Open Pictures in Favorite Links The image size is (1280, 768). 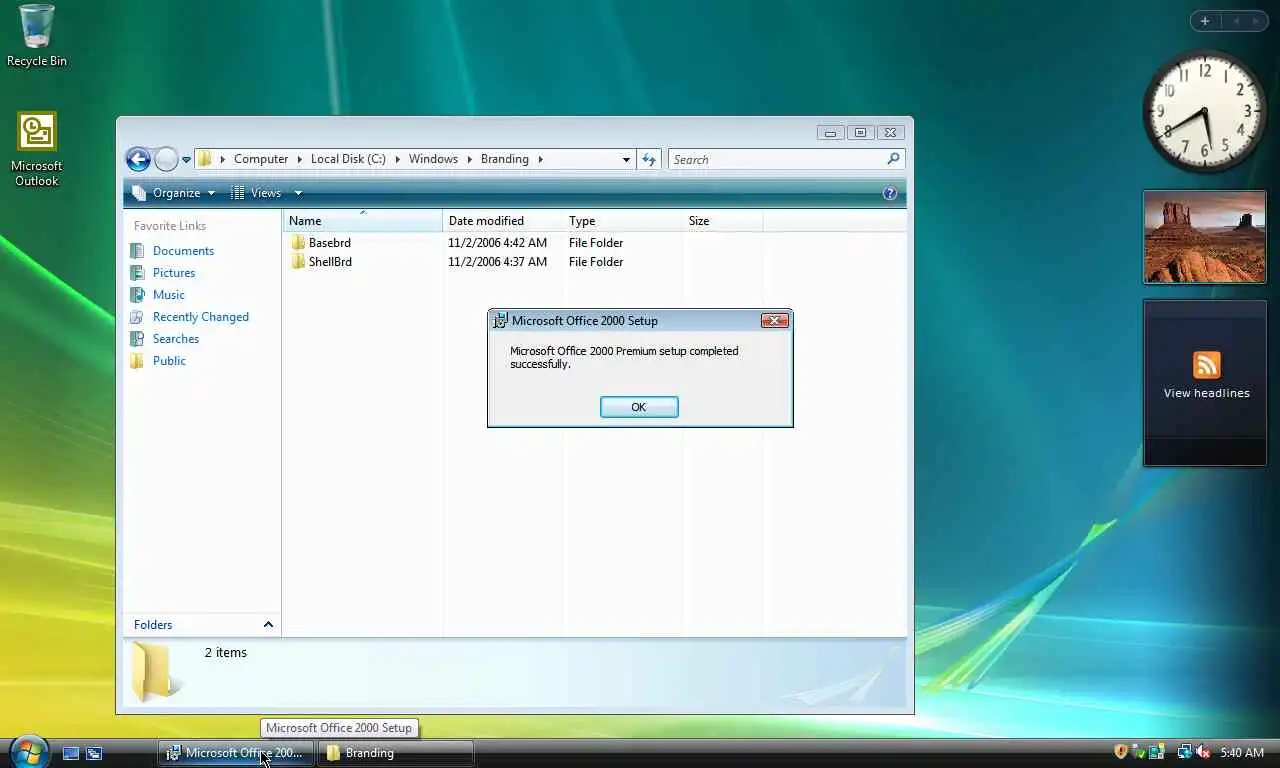point(174,273)
